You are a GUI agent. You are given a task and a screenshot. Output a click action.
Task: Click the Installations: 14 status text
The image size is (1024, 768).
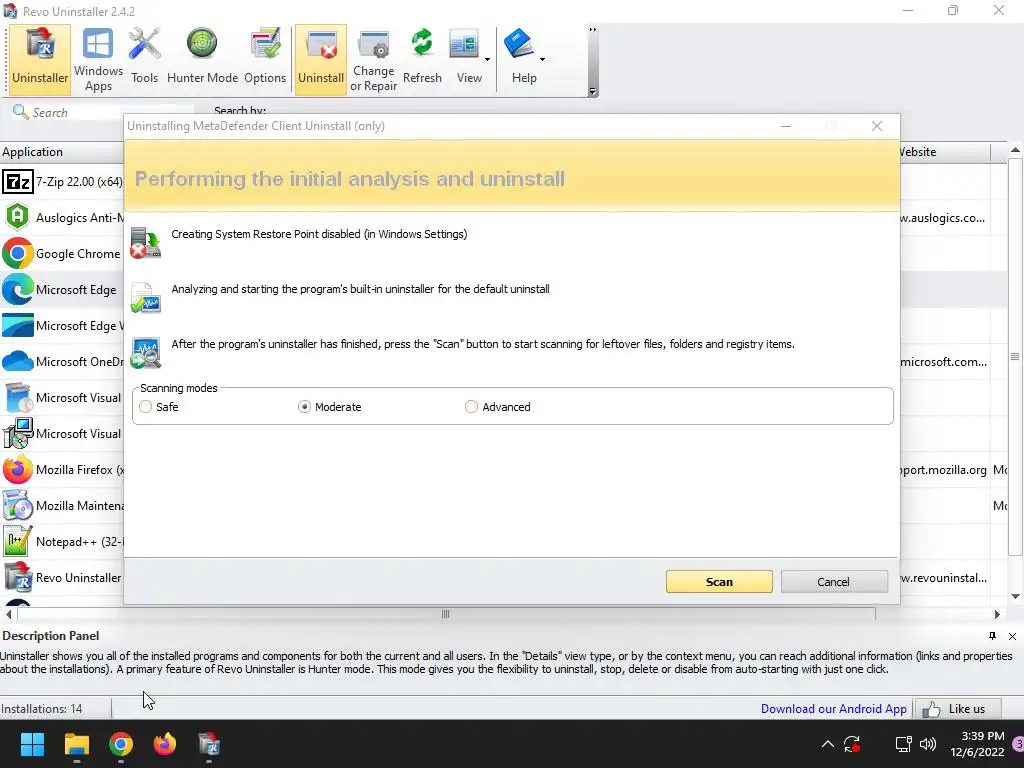(x=42, y=709)
